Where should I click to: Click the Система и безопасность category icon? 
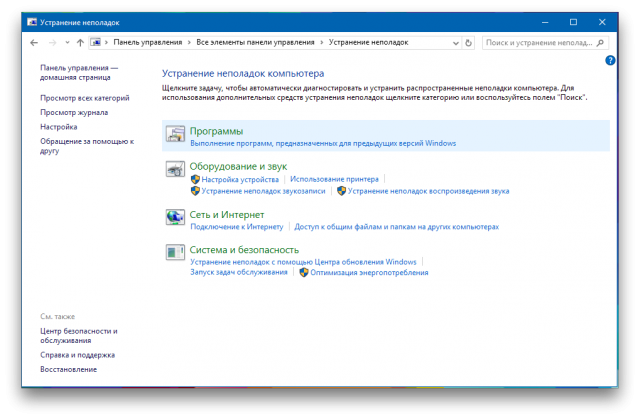(174, 254)
